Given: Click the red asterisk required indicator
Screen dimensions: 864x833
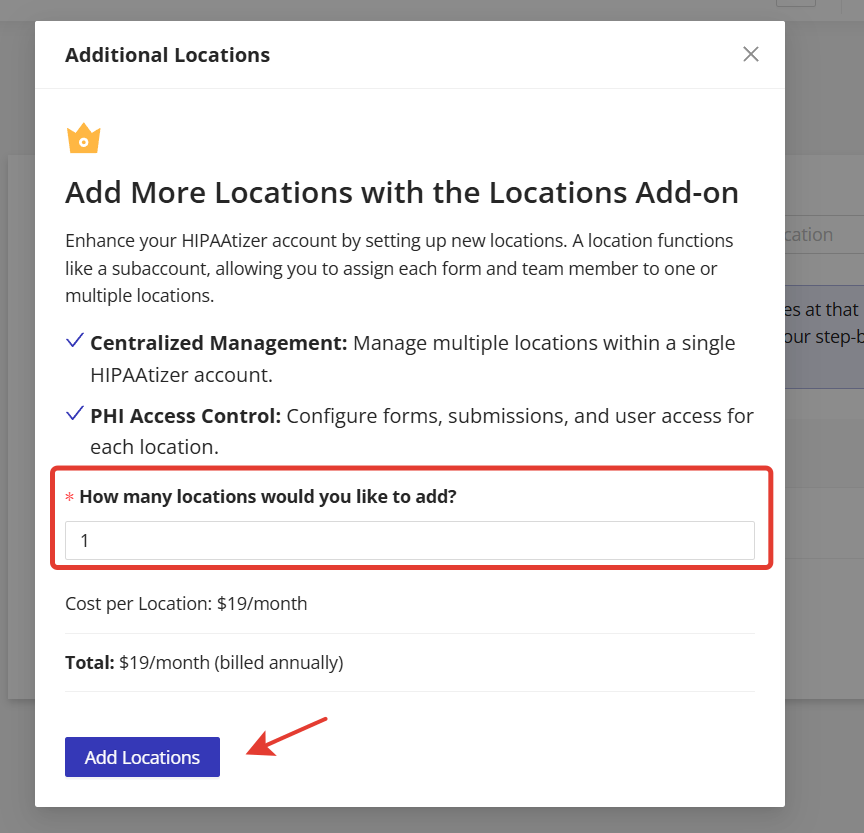Looking at the screenshot, I should pos(70,496).
